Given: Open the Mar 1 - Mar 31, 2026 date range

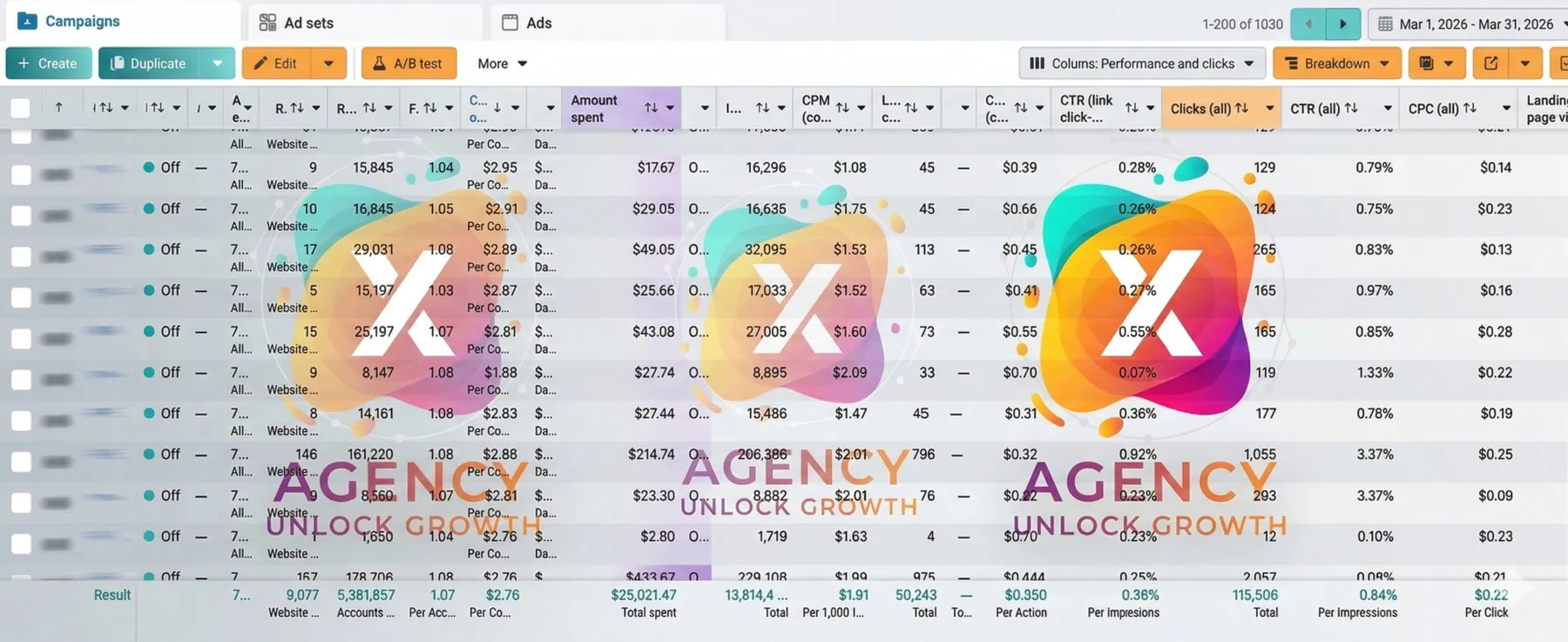Looking at the screenshot, I should (1469, 24).
